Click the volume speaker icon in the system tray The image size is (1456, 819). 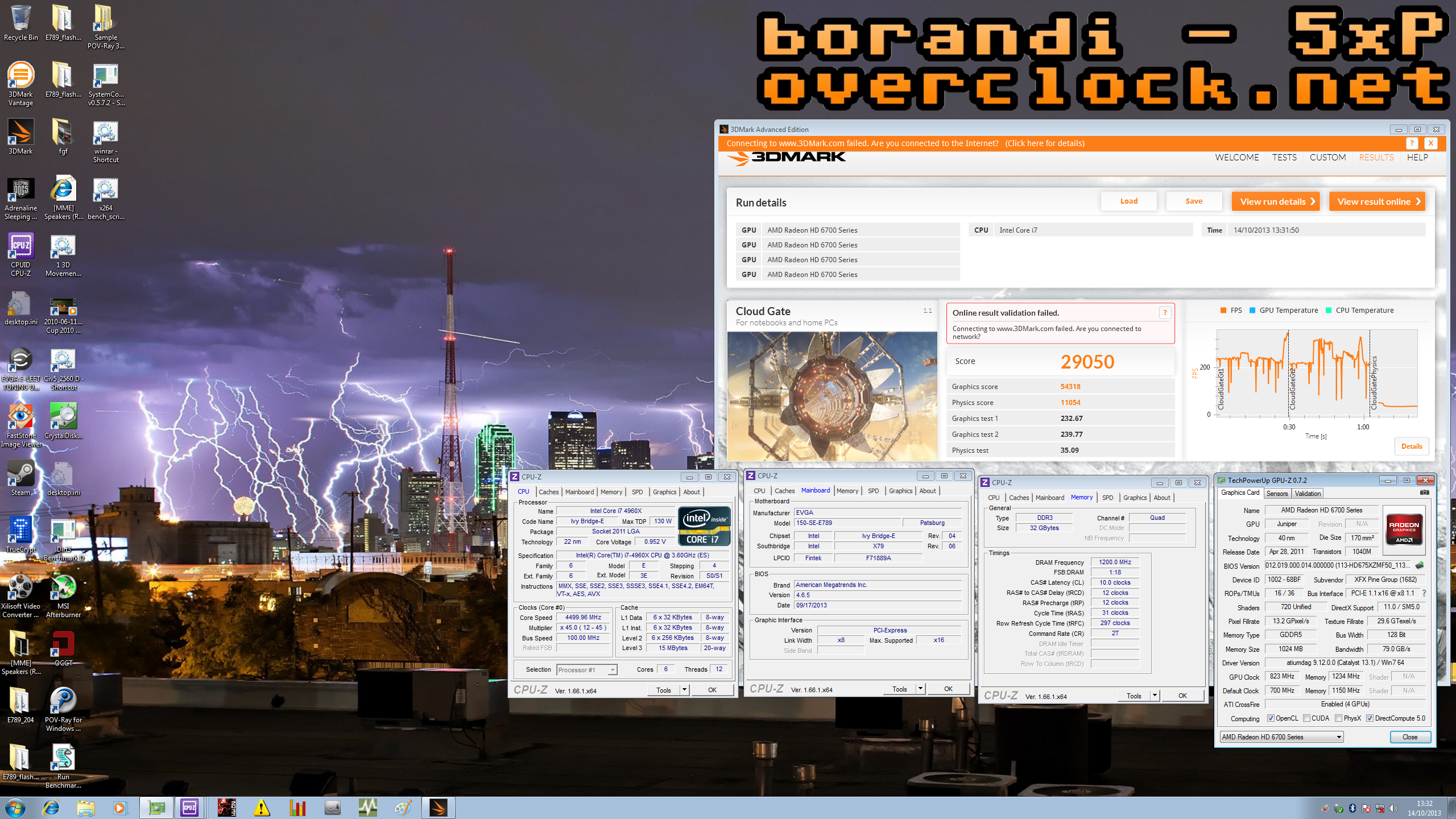point(1393,808)
